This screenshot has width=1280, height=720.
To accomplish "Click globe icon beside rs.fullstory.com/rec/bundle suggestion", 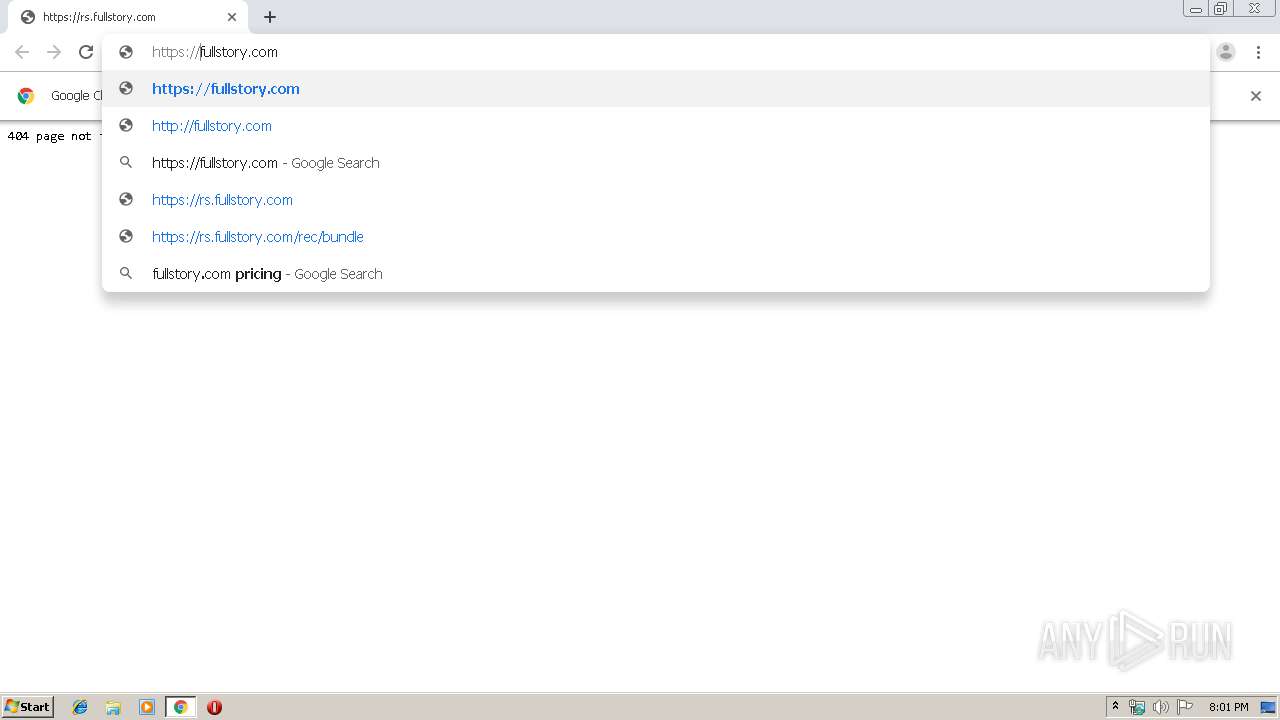I will [x=126, y=237].
